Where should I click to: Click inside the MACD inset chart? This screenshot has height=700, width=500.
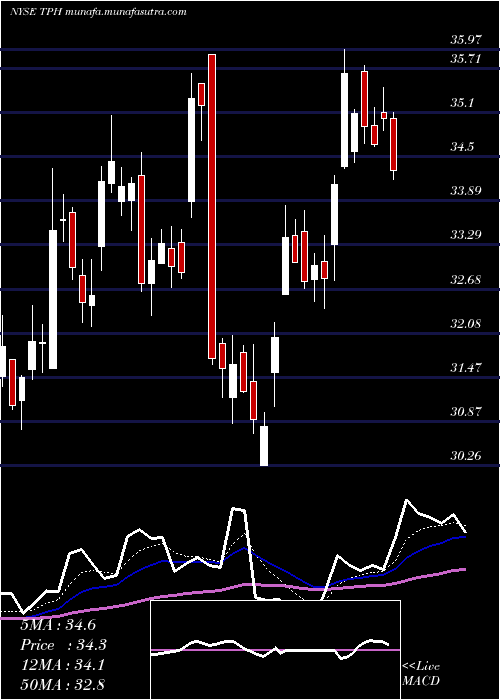(x=275, y=650)
